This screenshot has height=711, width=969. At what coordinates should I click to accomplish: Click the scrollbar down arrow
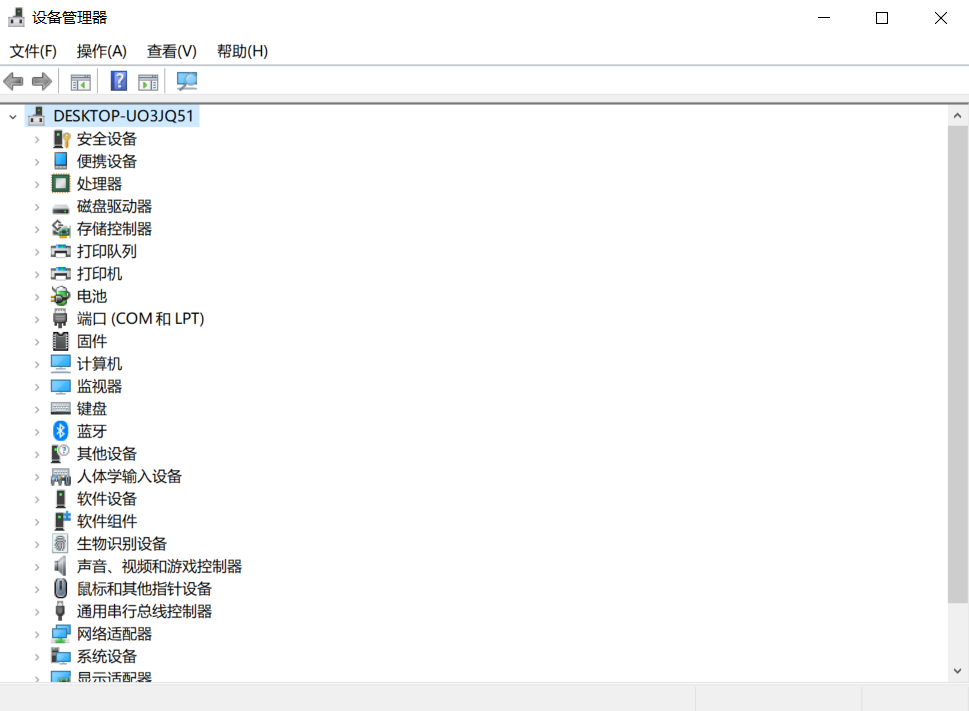957,670
